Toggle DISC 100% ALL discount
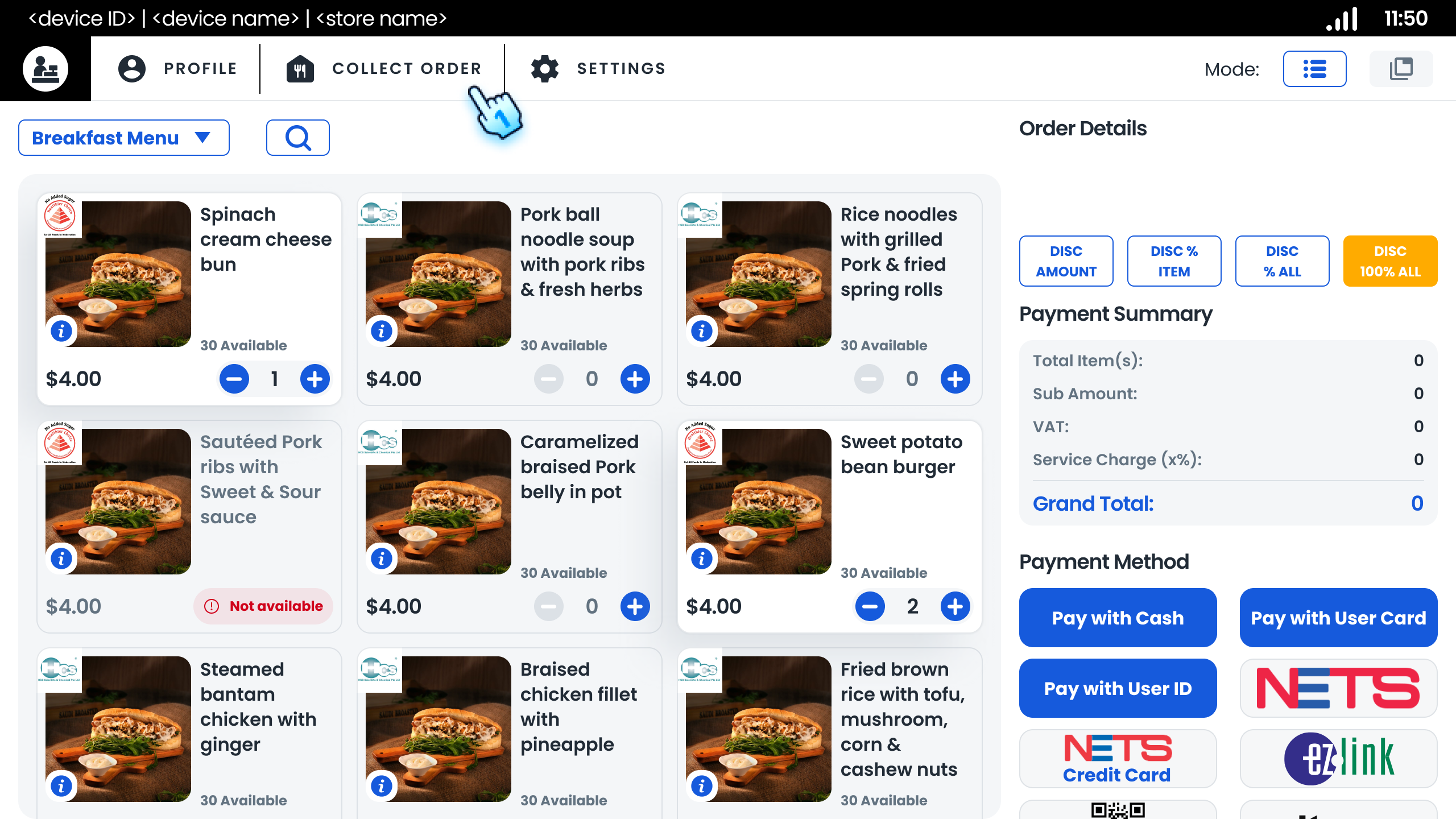 pos(1391,261)
